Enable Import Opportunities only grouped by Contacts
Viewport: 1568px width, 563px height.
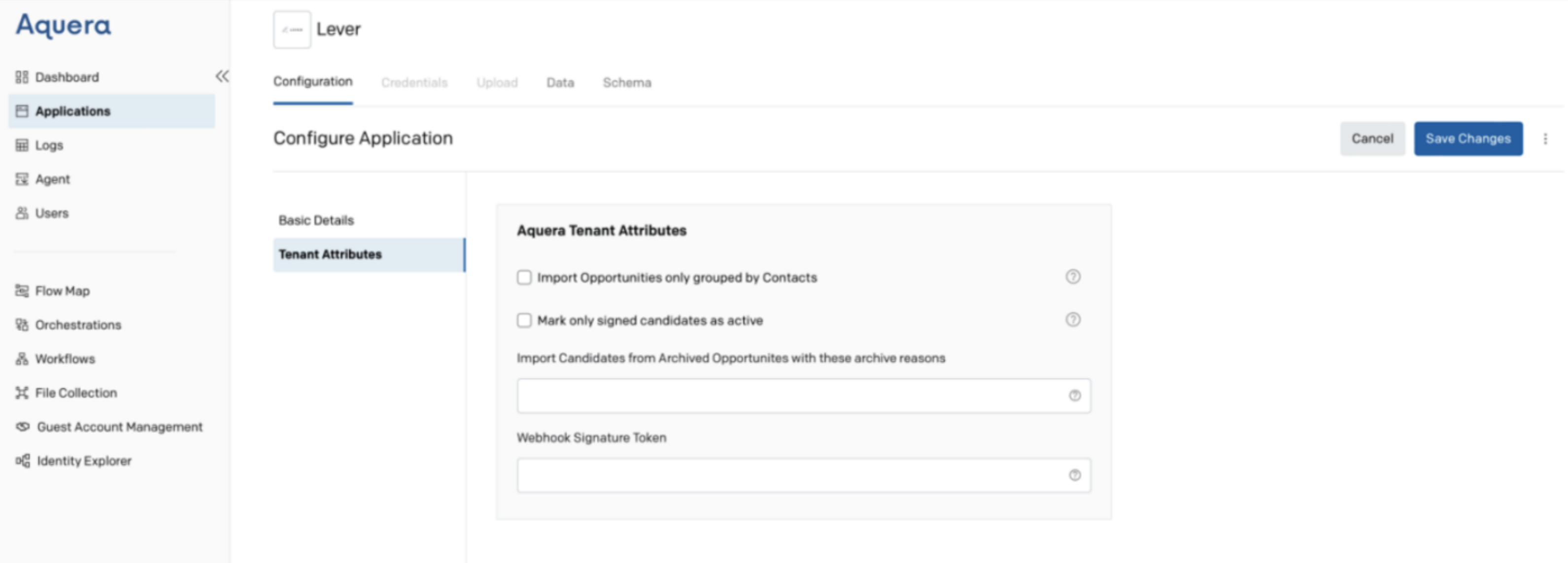524,277
